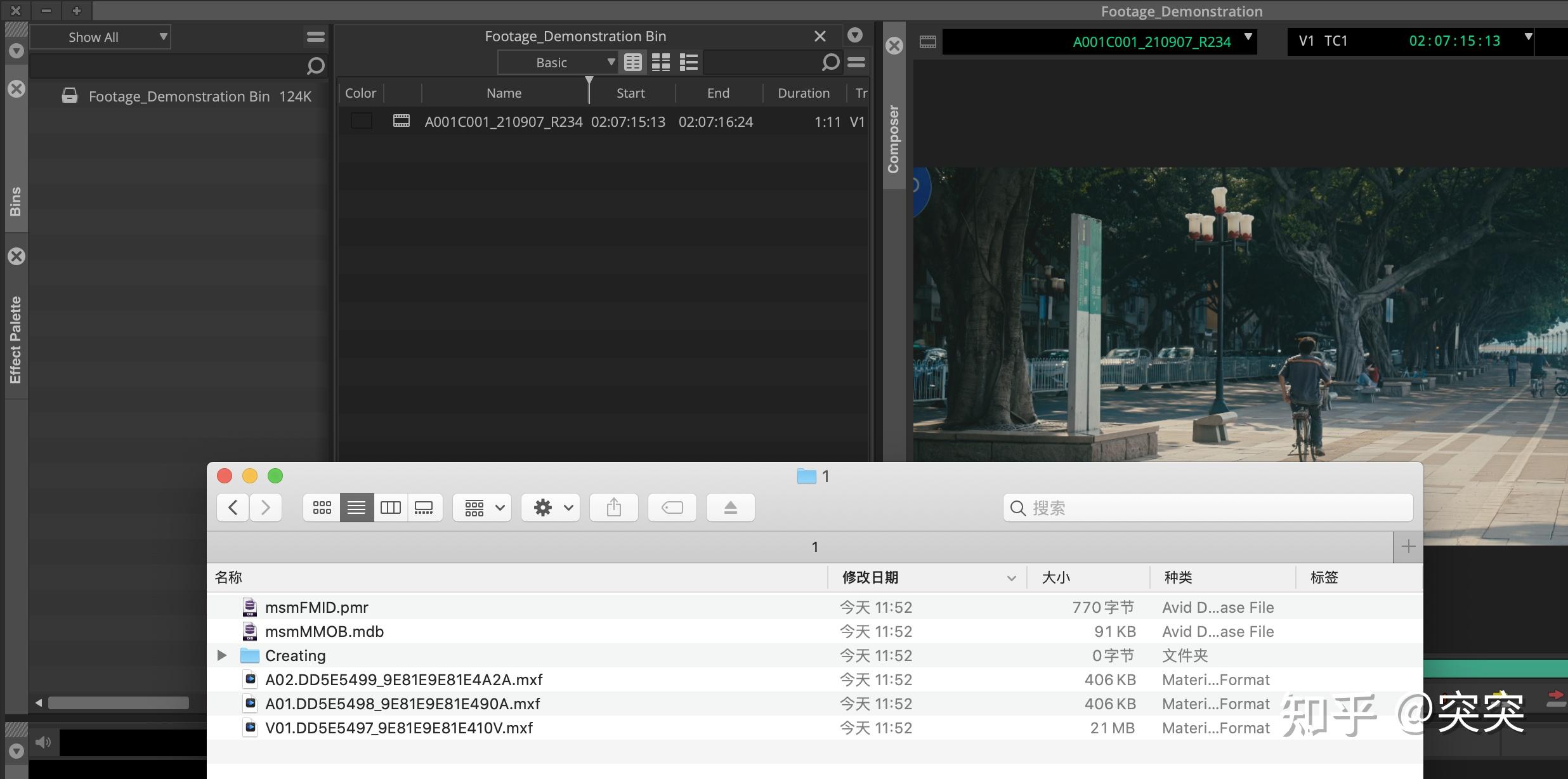Click the speaker audio monitor icon

[x=43, y=742]
